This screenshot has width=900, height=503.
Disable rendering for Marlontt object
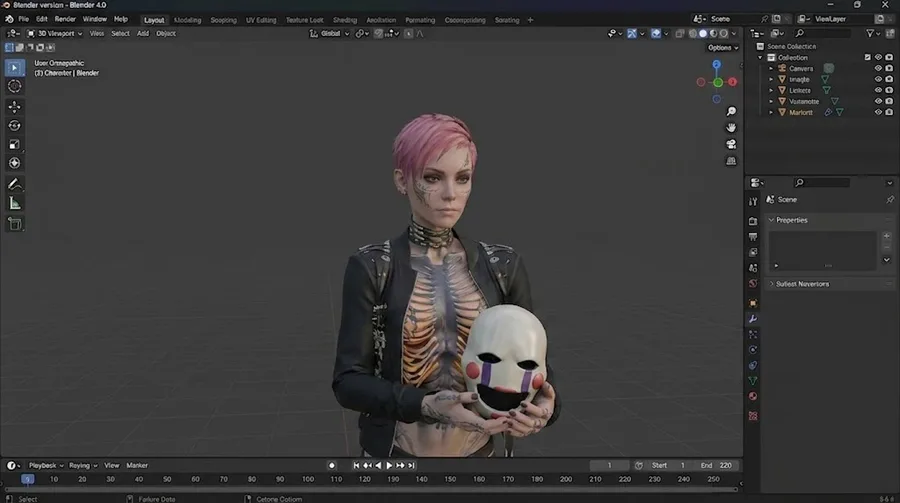tap(889, 113)
